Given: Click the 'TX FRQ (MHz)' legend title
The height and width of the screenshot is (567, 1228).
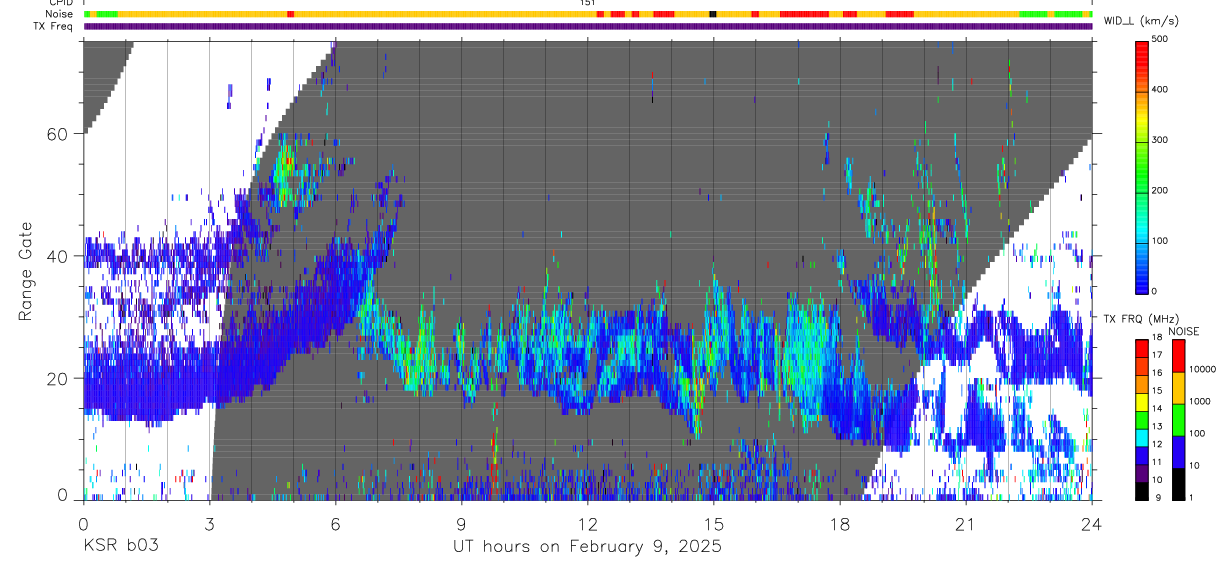Looking at the screenshot, I should pos(1140,318).
